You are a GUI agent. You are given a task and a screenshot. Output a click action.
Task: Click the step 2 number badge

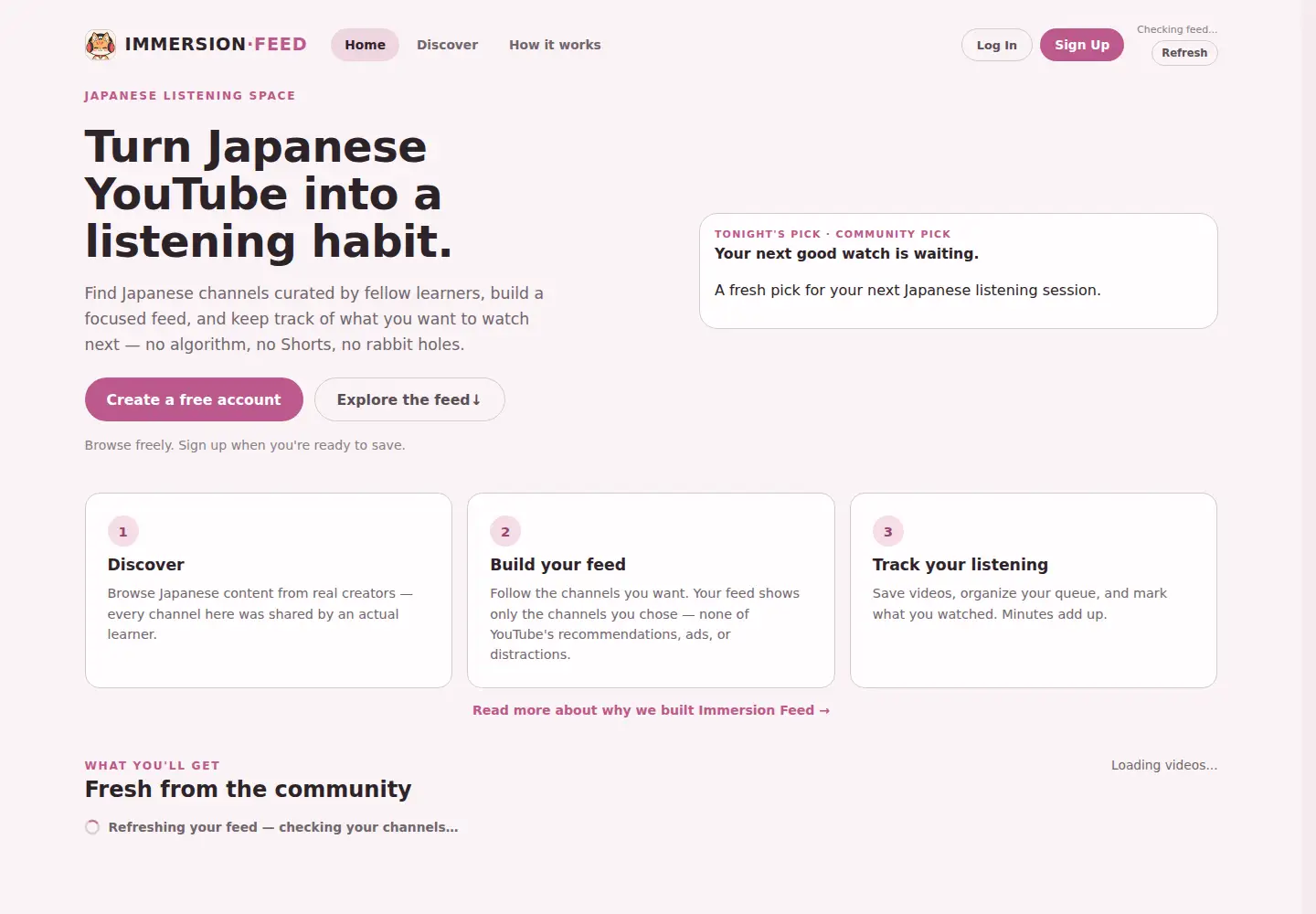pyautogui.click(x=505, y=531)
